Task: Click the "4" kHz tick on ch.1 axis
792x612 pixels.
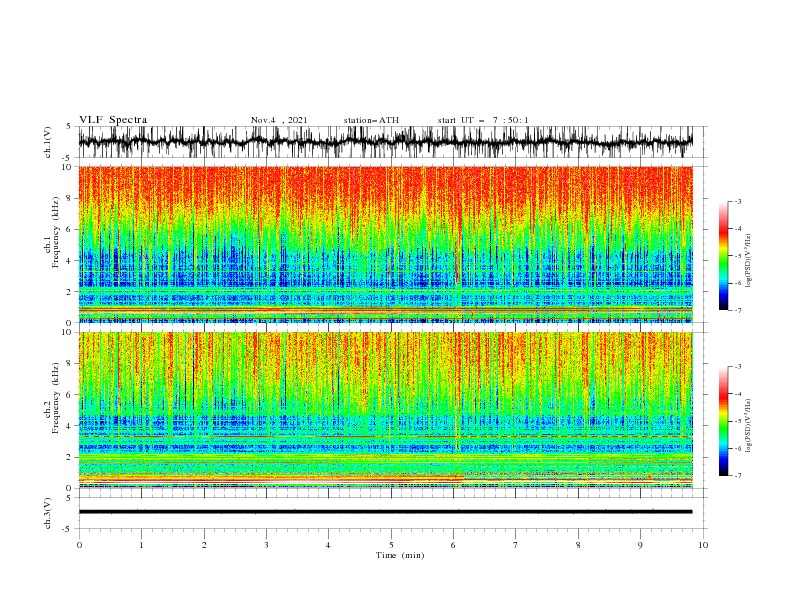Action: click(70, 261)
